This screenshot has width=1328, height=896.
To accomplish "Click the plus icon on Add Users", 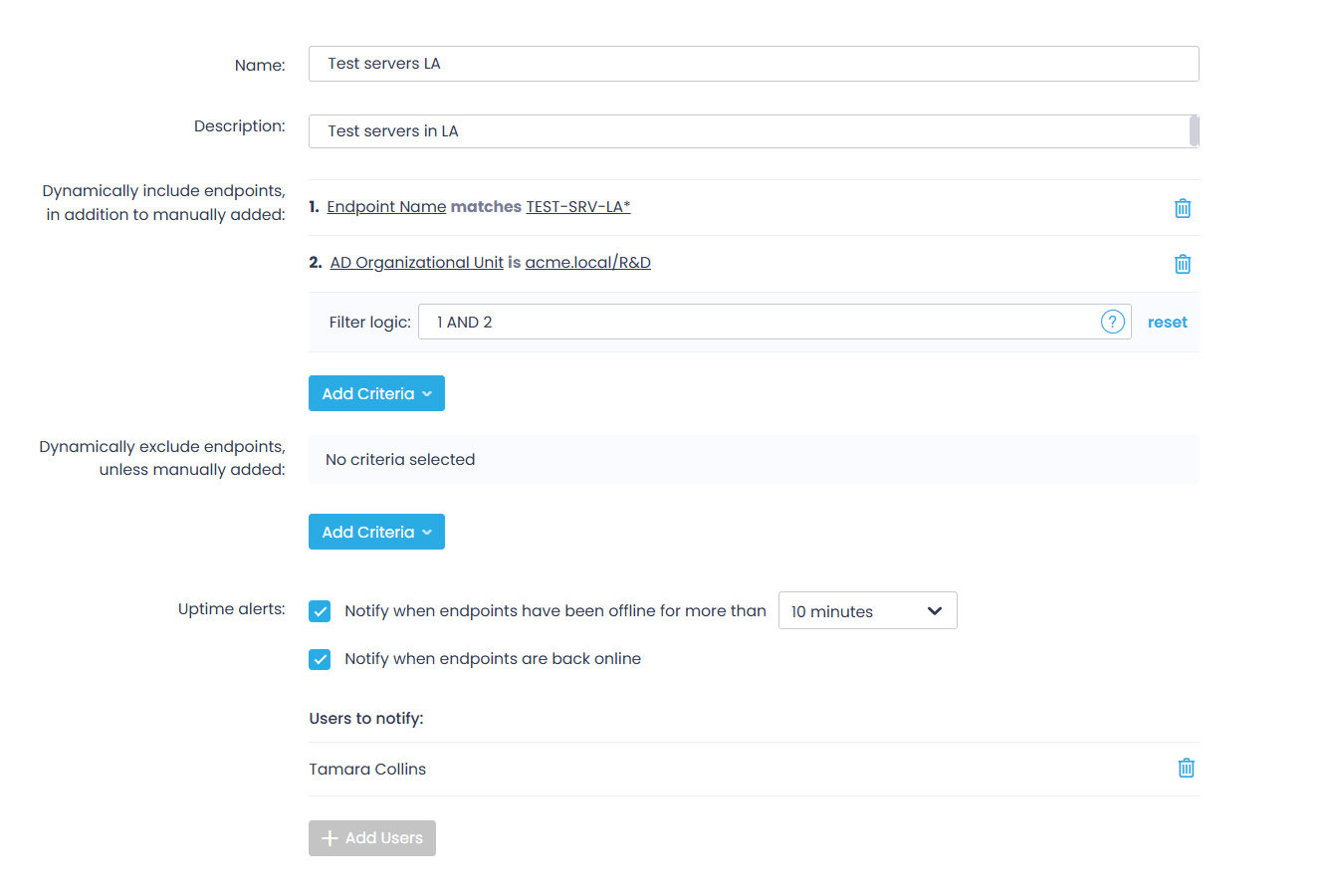I will (x=331, y=838).
